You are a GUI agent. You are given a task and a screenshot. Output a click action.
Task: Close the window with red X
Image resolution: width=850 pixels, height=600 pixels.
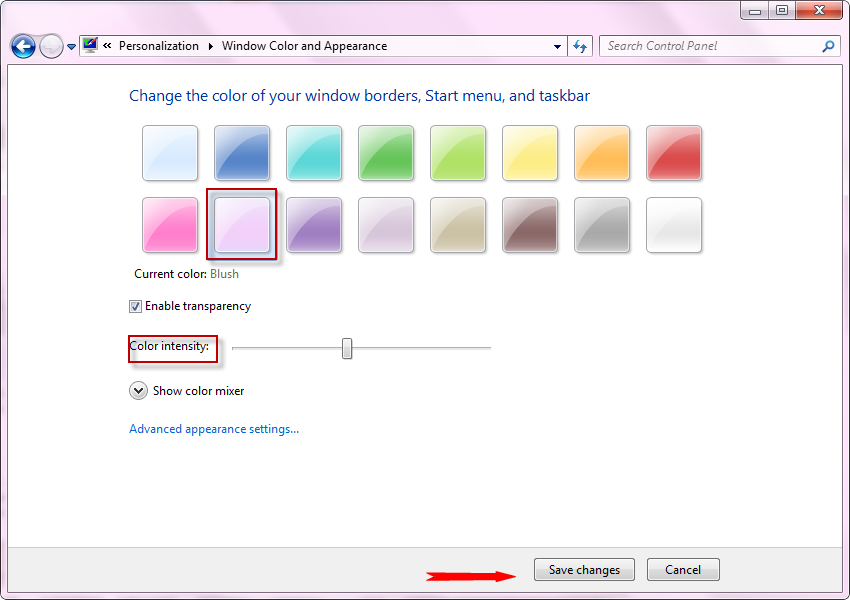point(819,10)
